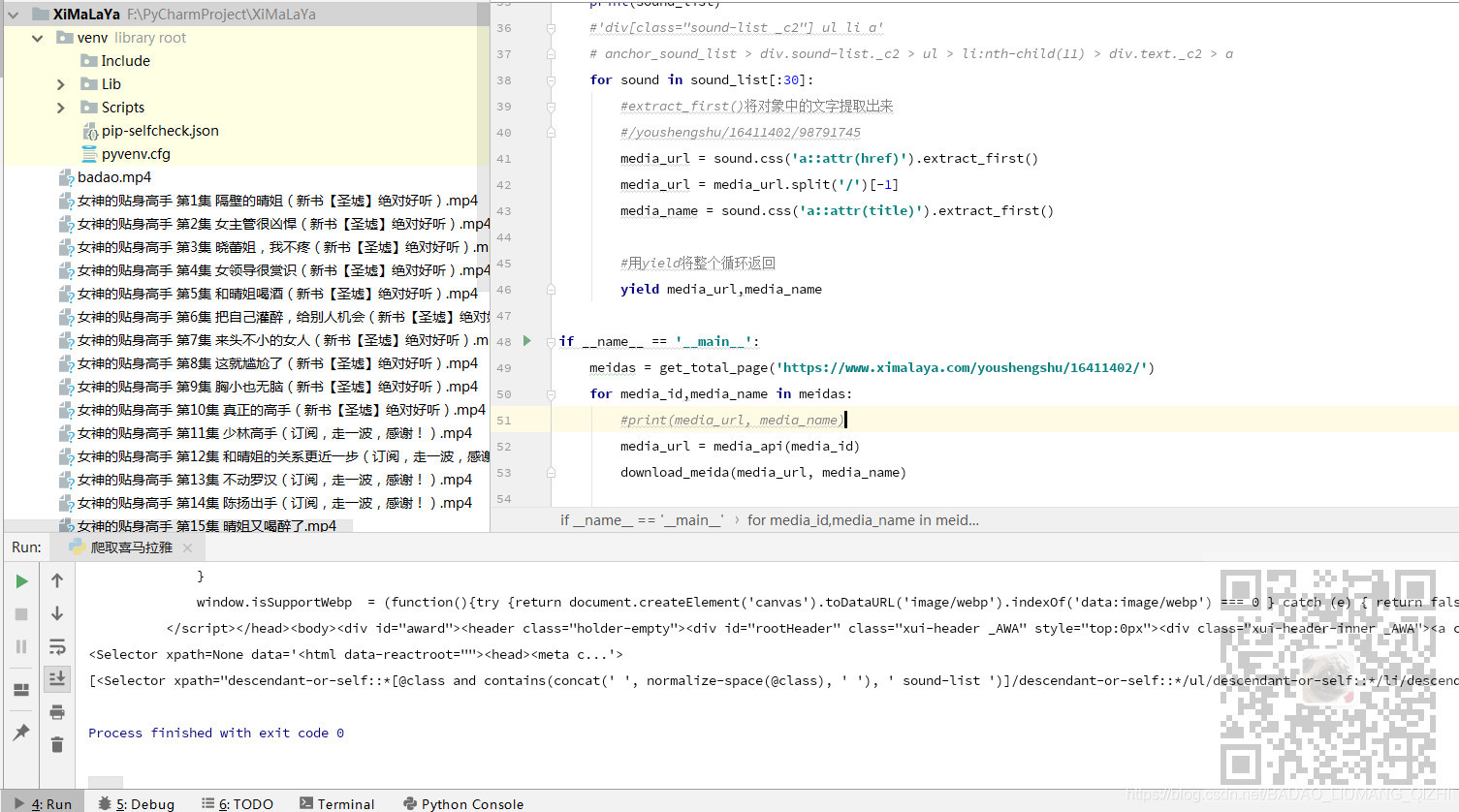This screenshot has height=812, width=1459.
Task: Open ximalaya.com URL in line 49
Action: click(x=965, y=368)
